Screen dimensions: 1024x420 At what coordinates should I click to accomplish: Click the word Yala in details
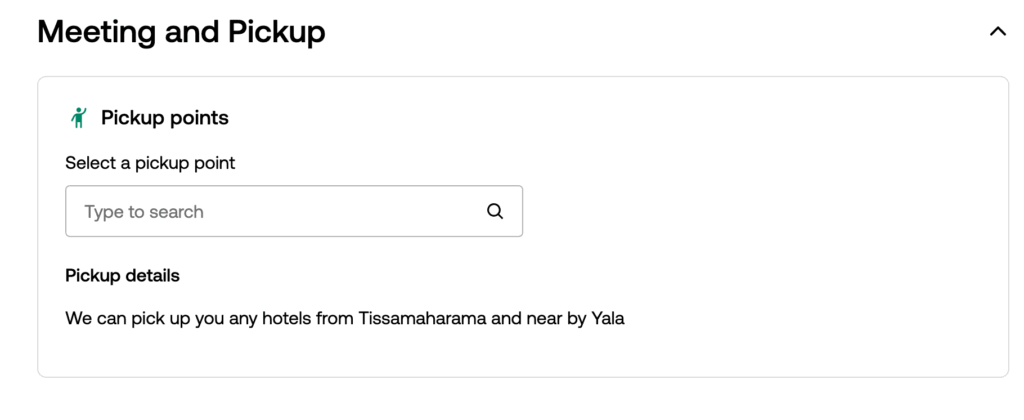pos(608,320)
